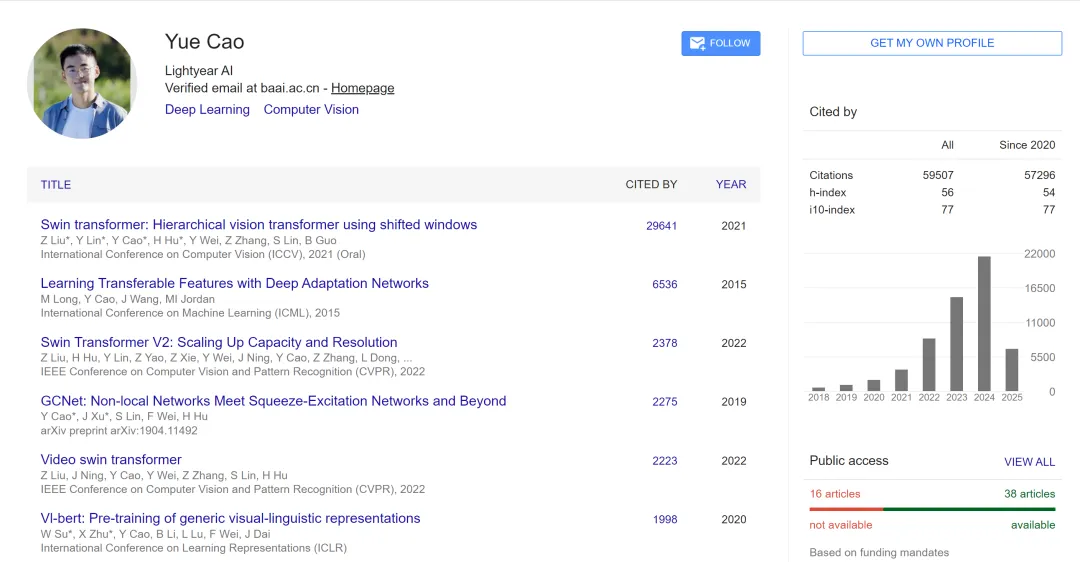Open the 38 articles available link
This screenshot has width=1080, height=562.
click(1029, 494)
